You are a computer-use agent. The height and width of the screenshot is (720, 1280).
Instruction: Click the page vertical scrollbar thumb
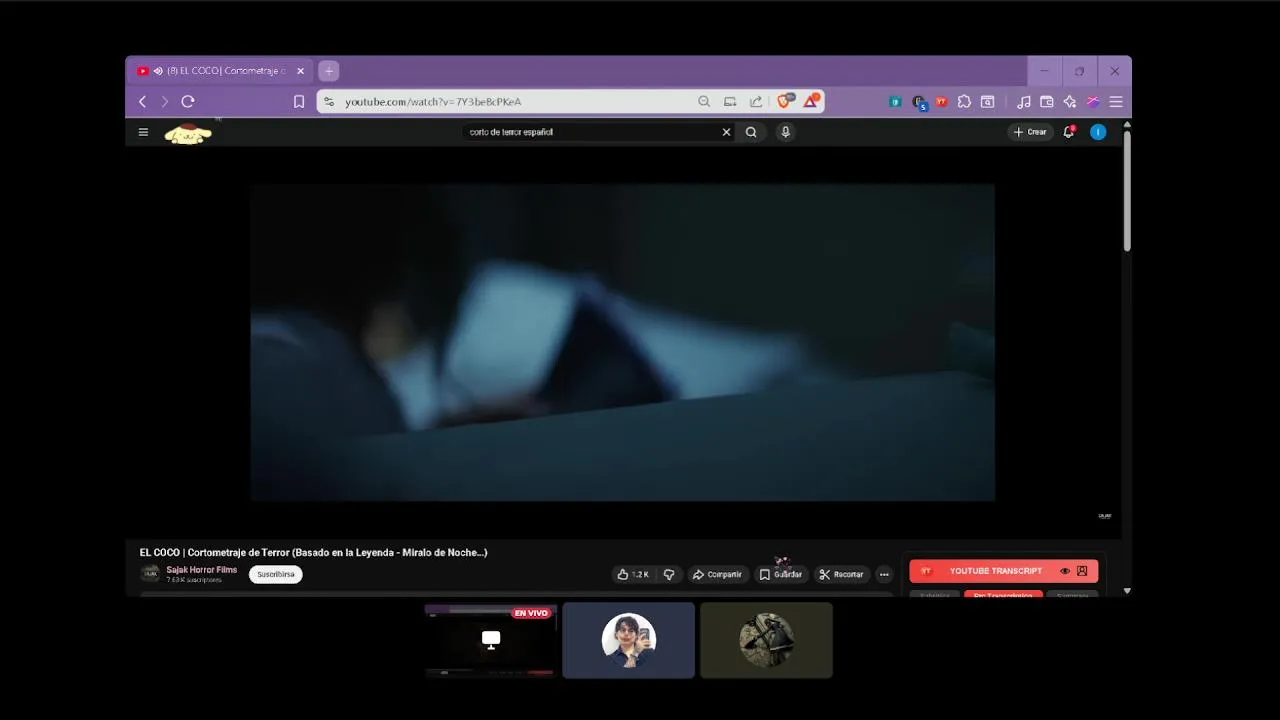coord(1127,190)
